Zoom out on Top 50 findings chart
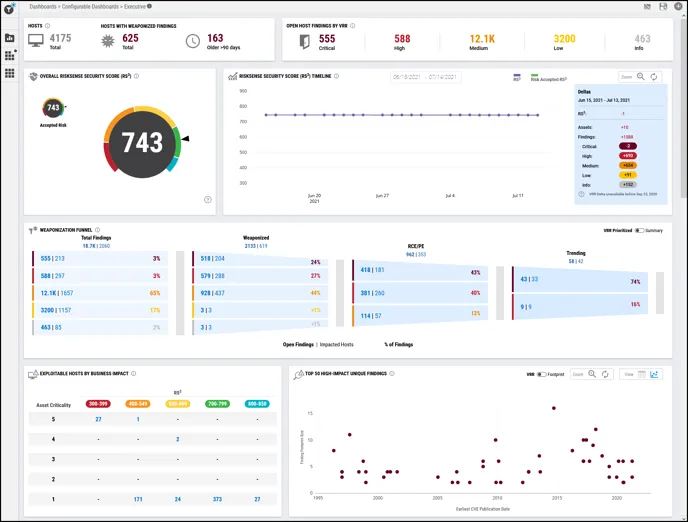The height and width of the screenshot is (522, 688). (x=592, y=374)
